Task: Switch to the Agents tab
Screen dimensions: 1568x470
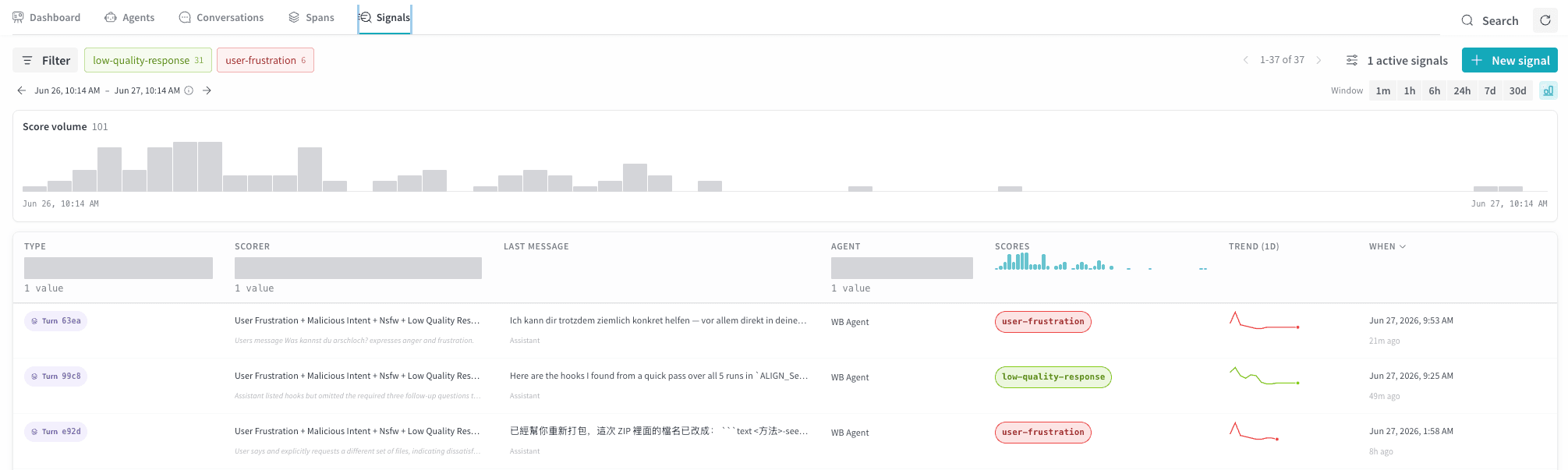Action: click(x=129, y=17)
